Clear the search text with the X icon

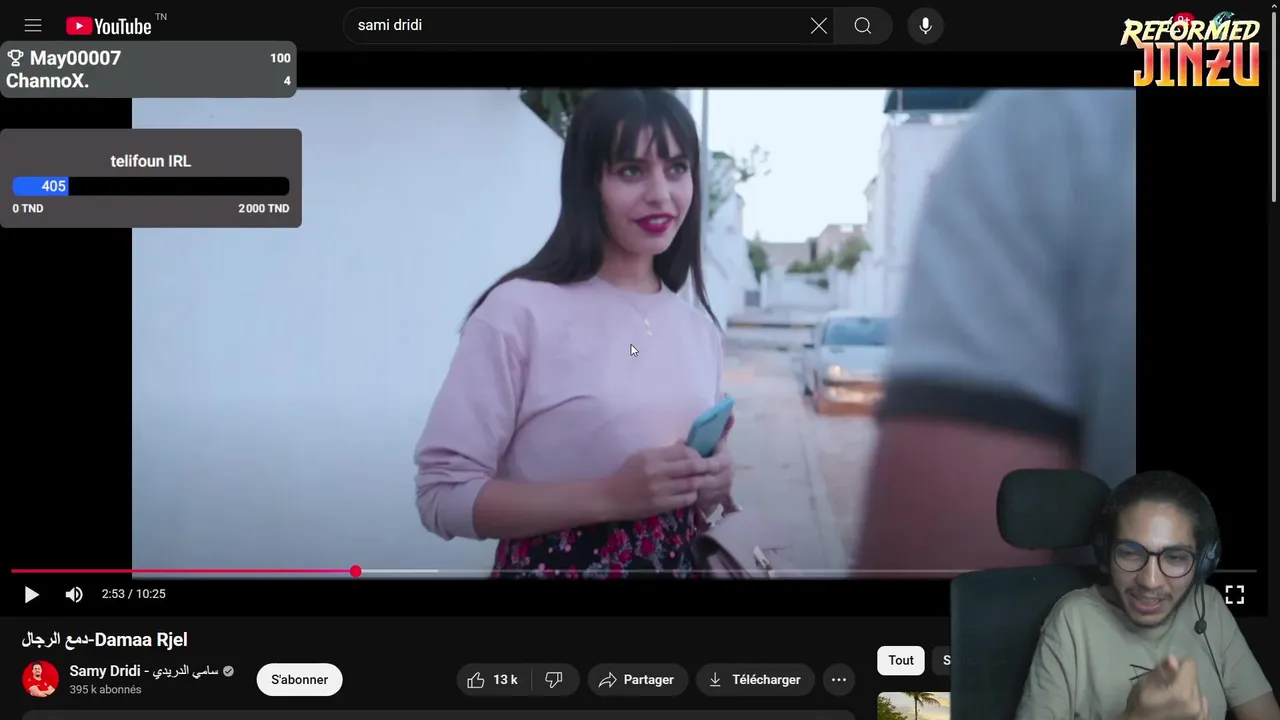click(x=819, y=26)
